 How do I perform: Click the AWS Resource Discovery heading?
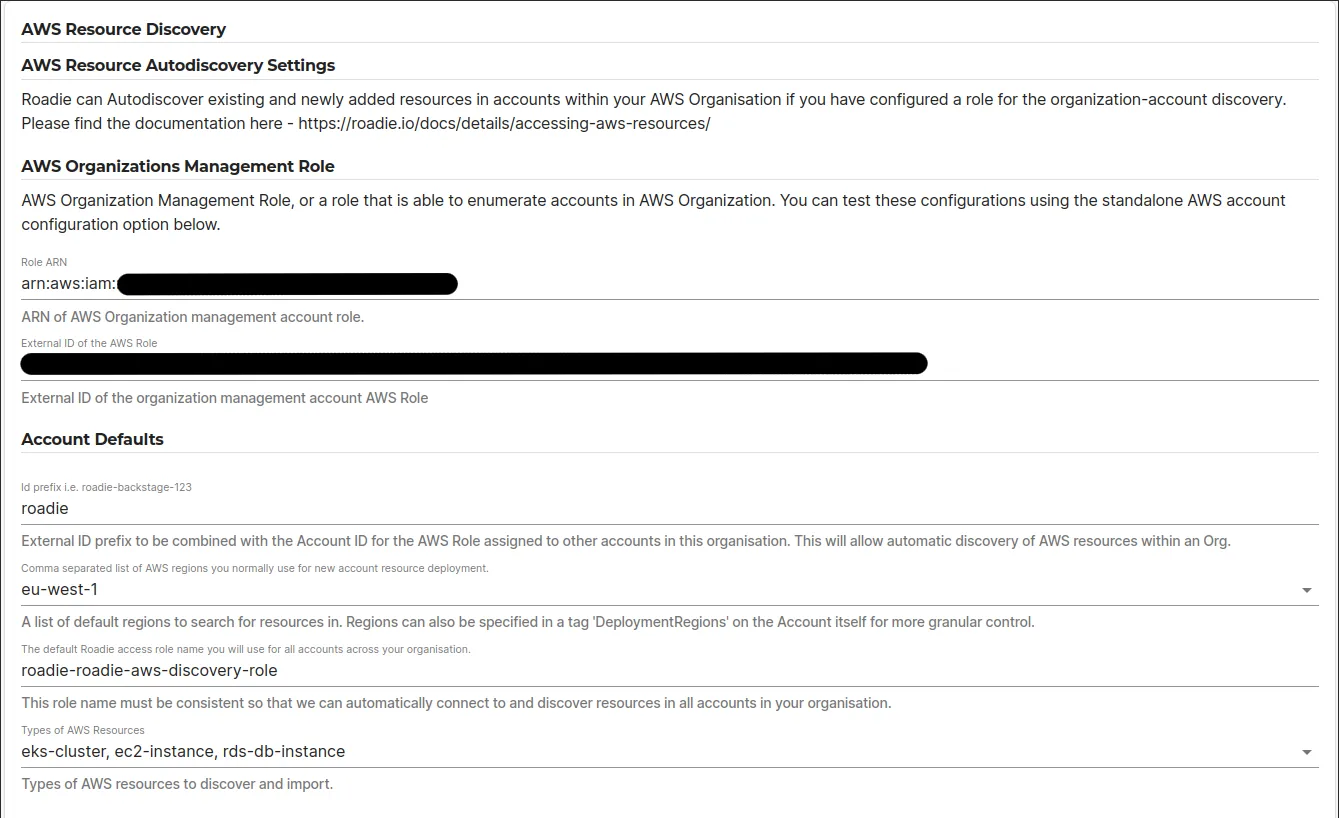pyautogui.click(x=124, y=29)
